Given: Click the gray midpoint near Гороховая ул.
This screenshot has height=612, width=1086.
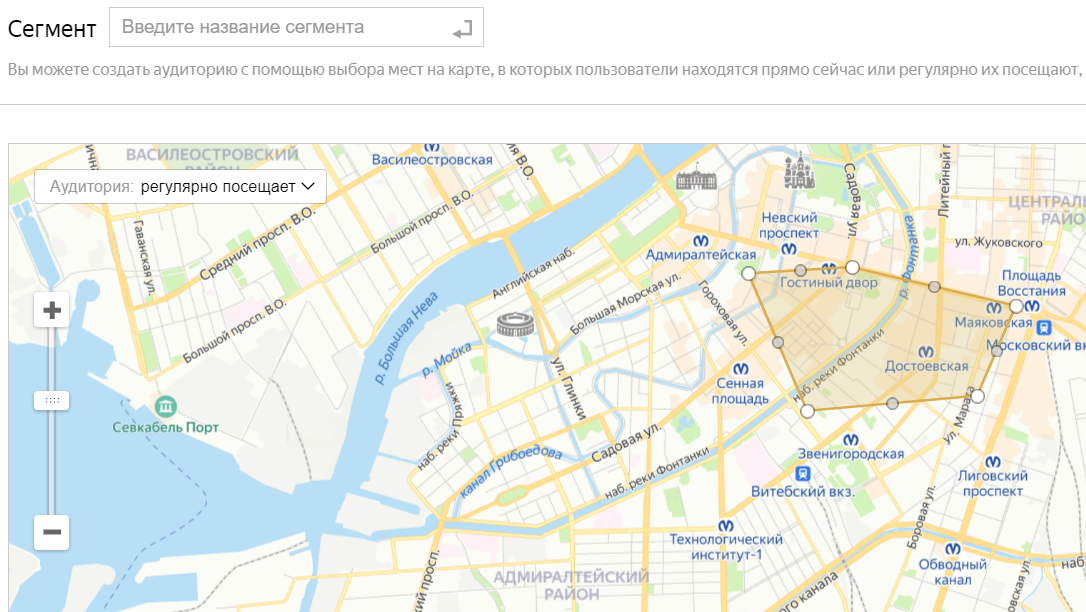Looking at the screenshot, I should click(x=778, y=343).
